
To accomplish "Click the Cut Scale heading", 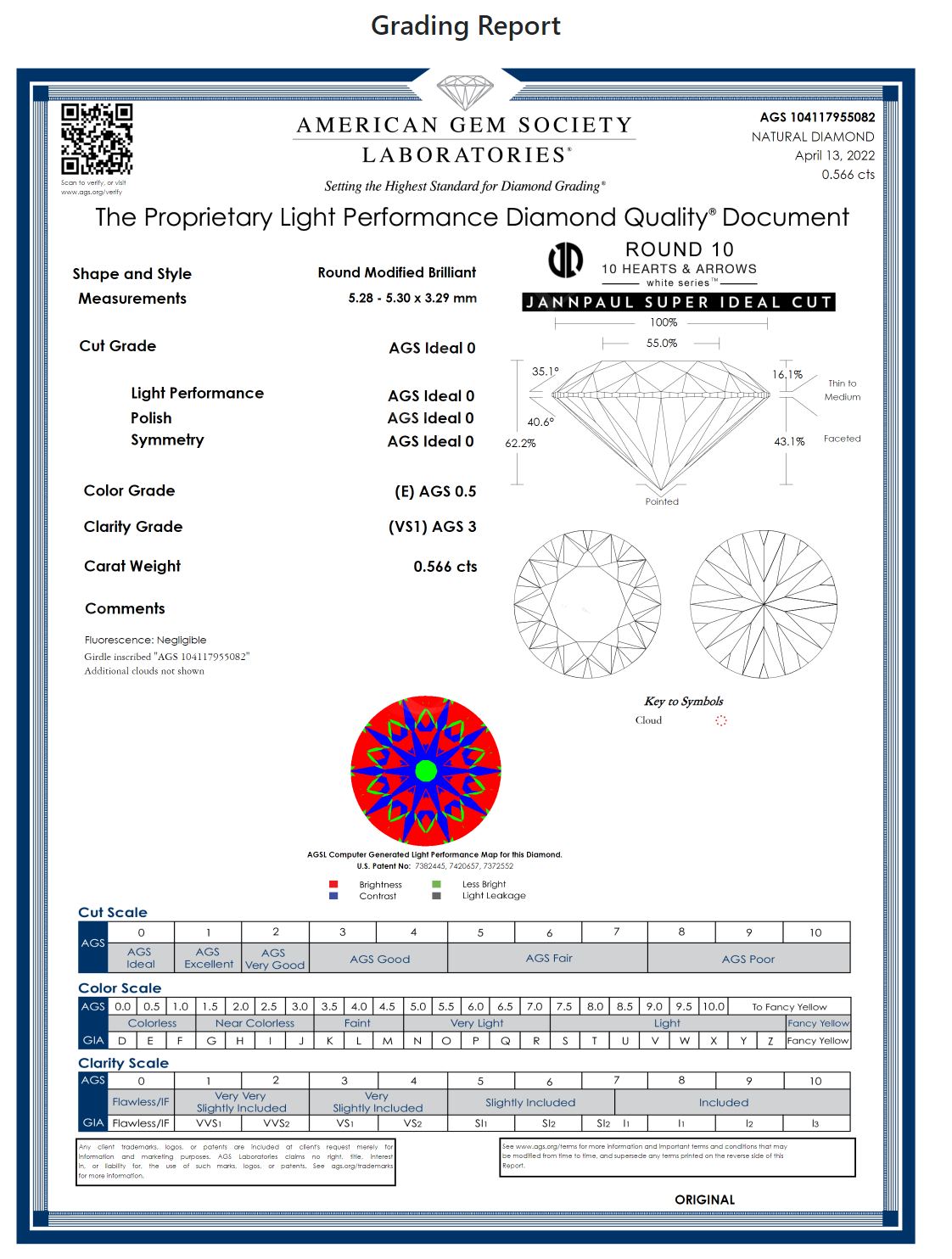I will [113, 912].
